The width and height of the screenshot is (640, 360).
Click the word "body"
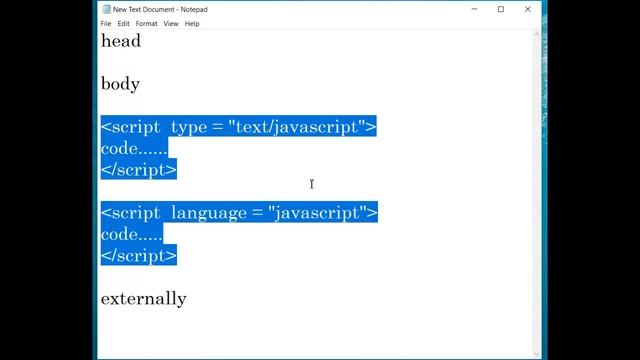click(120, 84)
